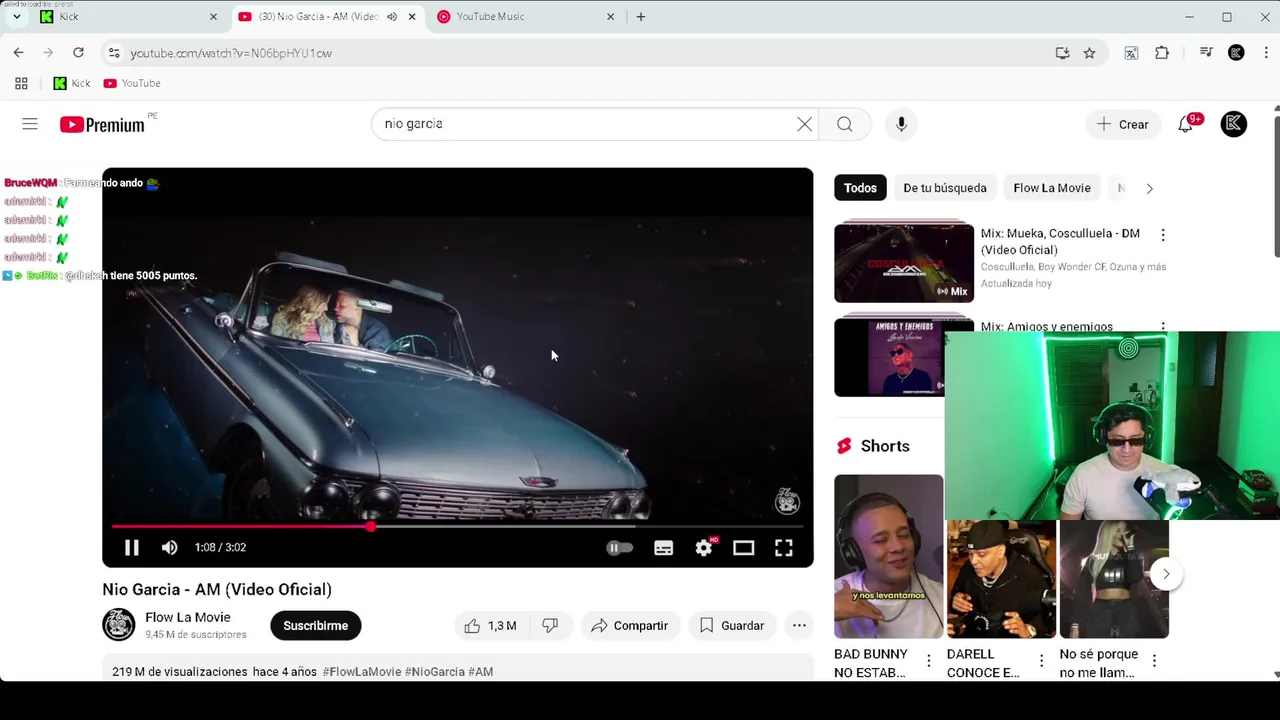The image size is (1280, 720).
Task: Open options for Mix Mueka video
Action: pyautogui.click(x=1162, y=235)
